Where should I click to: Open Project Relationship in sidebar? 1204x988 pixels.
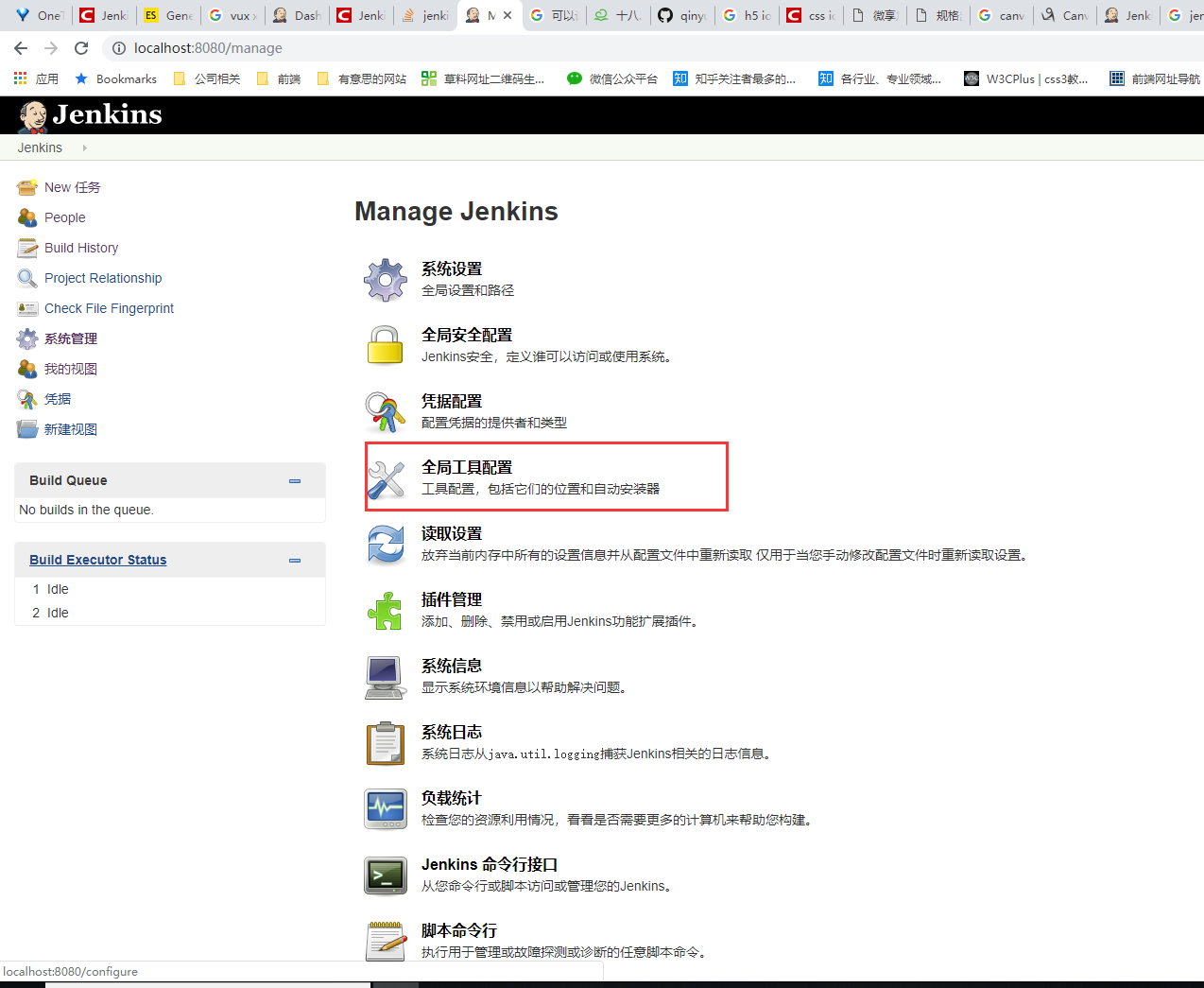[103, 278]
